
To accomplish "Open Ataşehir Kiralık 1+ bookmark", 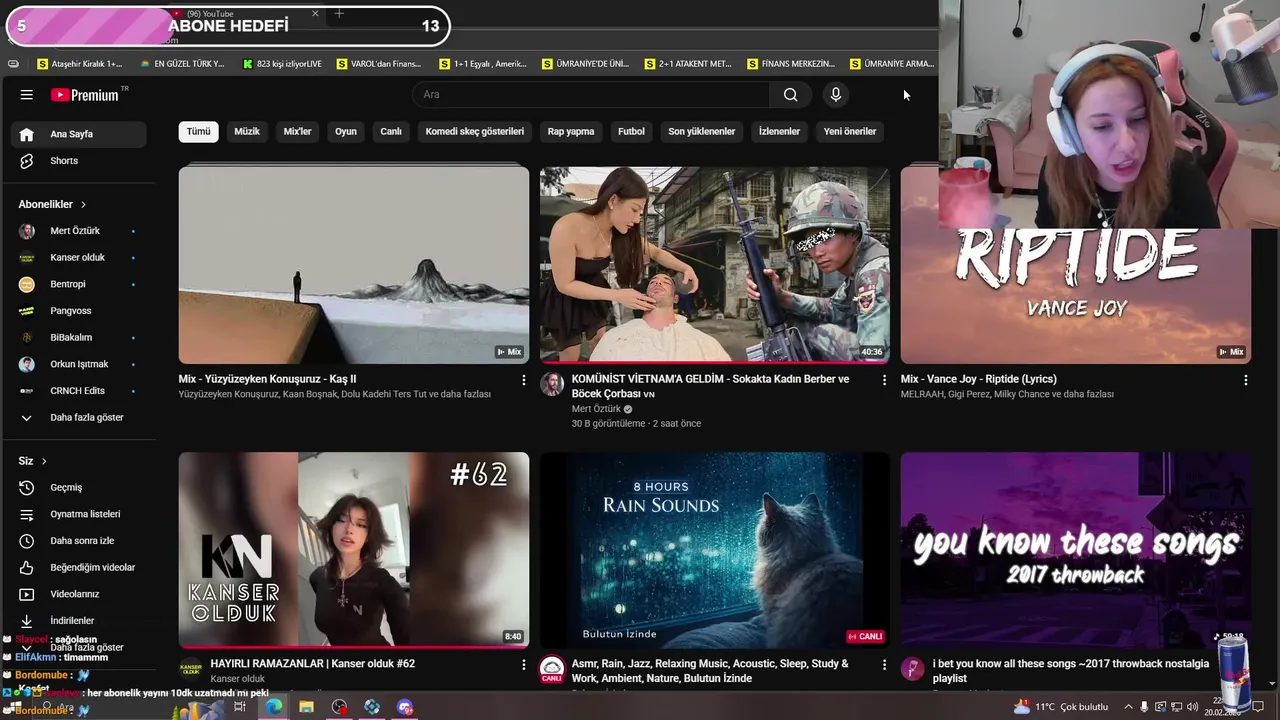I will click(80, 64).
